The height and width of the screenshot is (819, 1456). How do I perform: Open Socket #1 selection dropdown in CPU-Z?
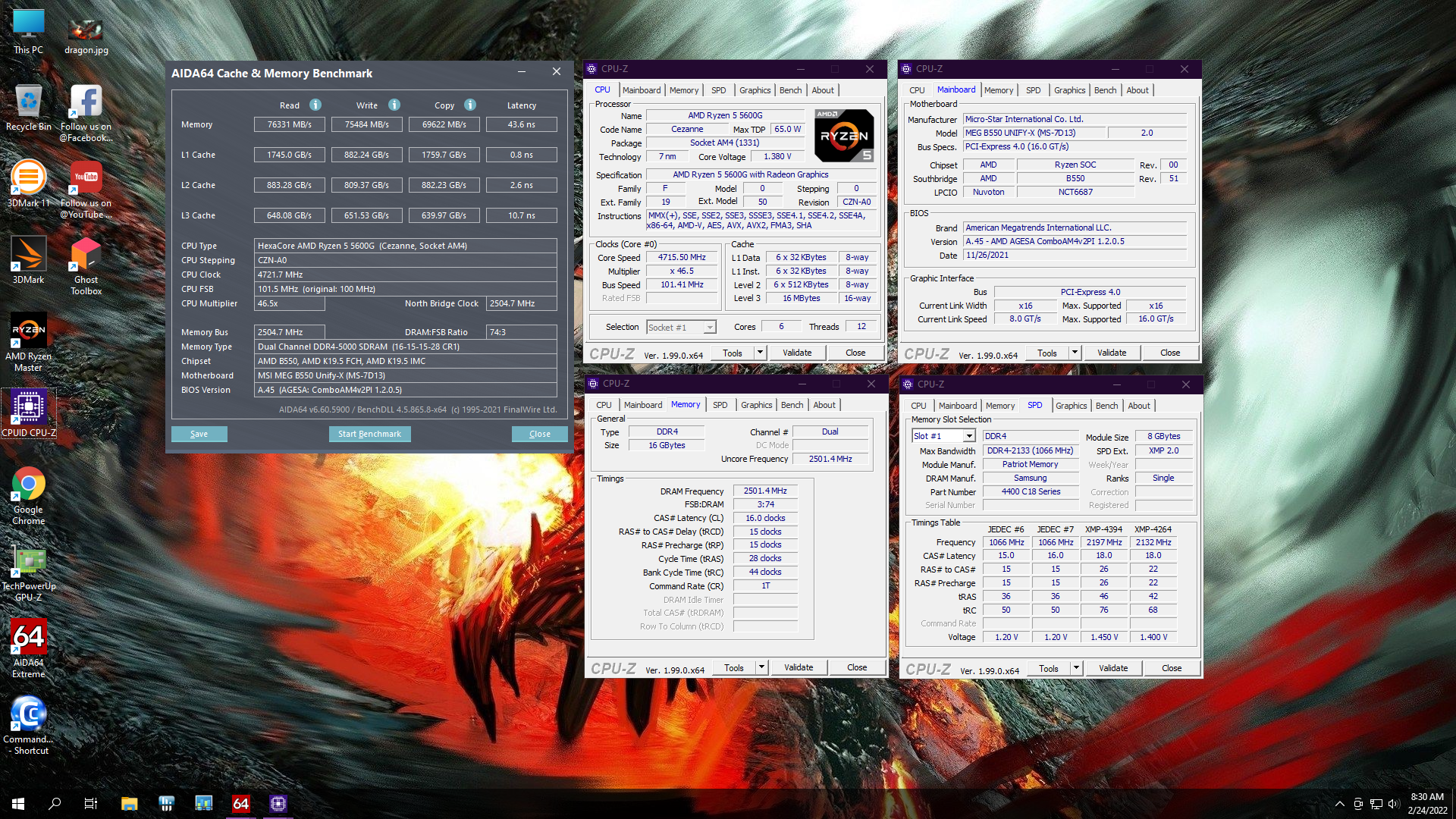pos(681,327)
